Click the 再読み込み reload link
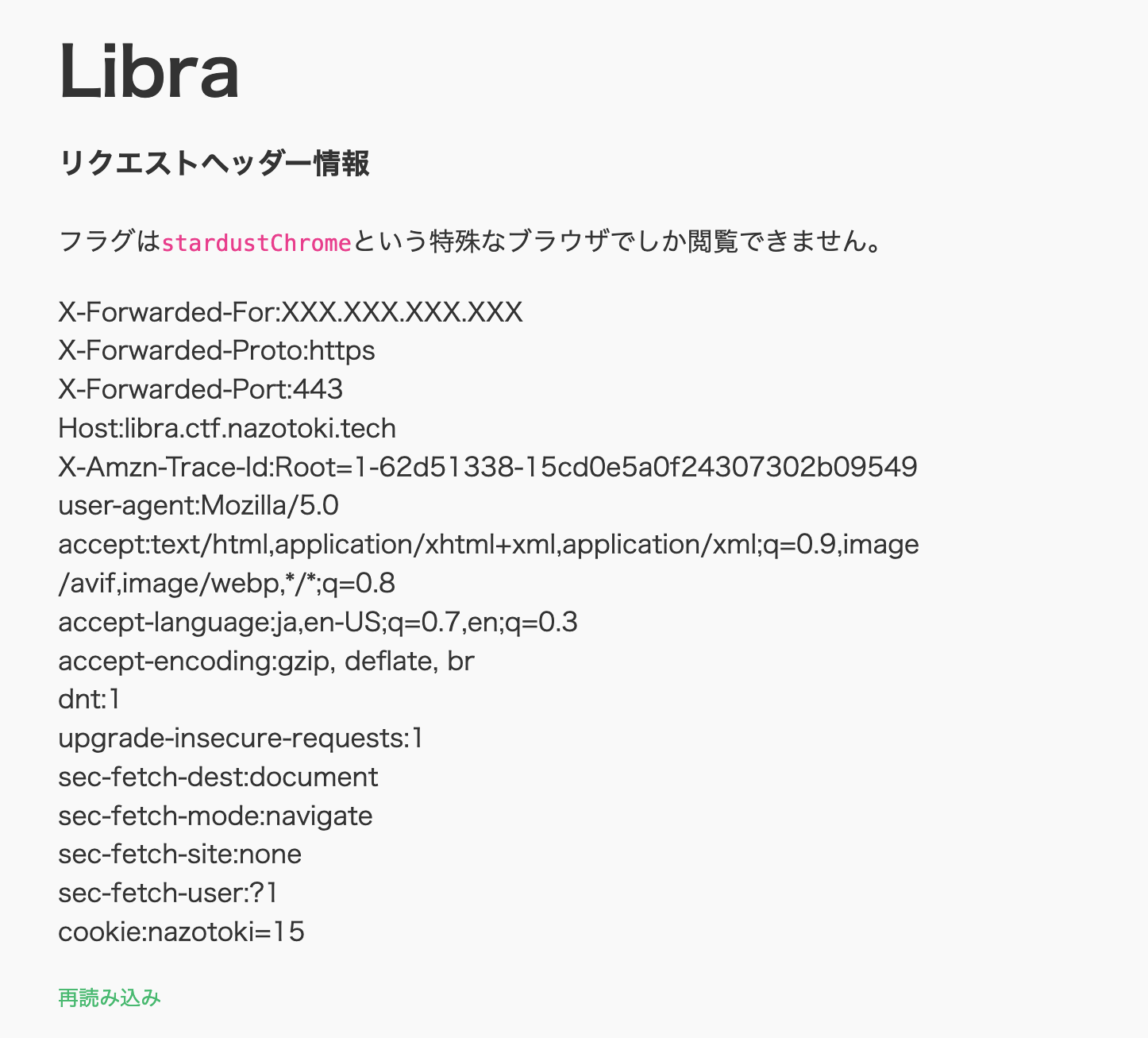Screen dimensions: 1148x1038 pos(110,997)
